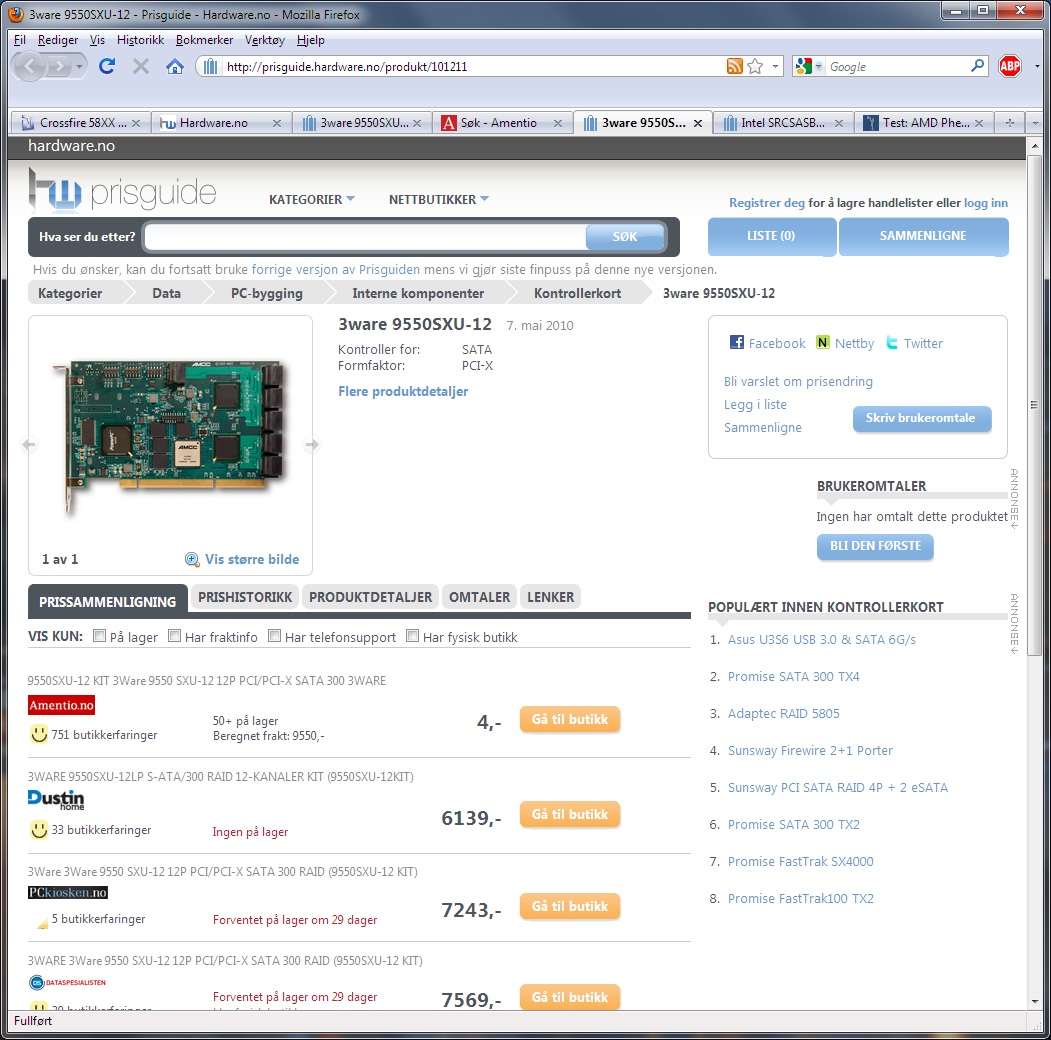Subscribe via the RSS feed icon
Image resolution: width=1051 pixels, height=1040 pixels.
pos(735,66)
